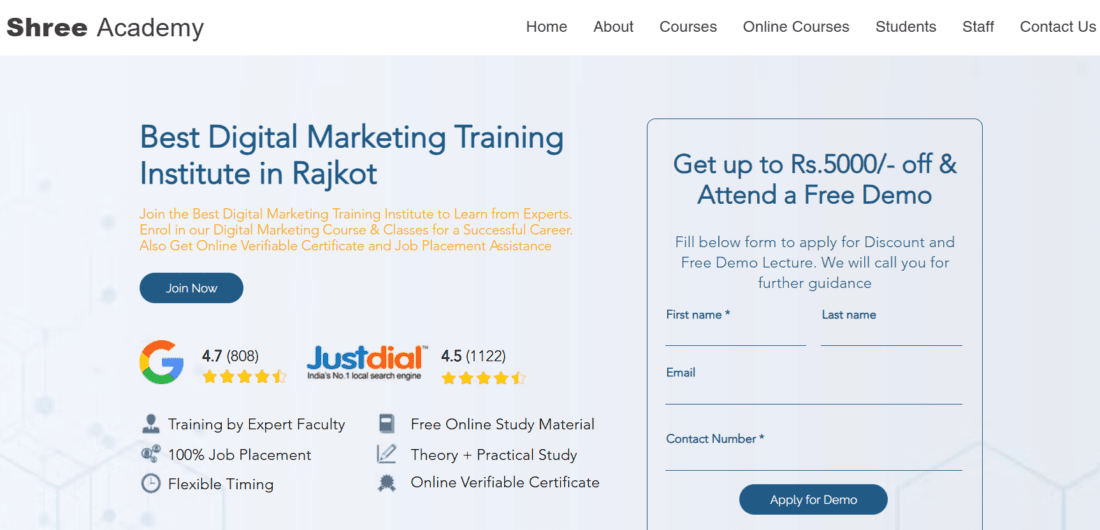This screenshot has width=1100, height=530.
Task: Click the Flexible Timing clock icon
Action: (x=151, y=484)
